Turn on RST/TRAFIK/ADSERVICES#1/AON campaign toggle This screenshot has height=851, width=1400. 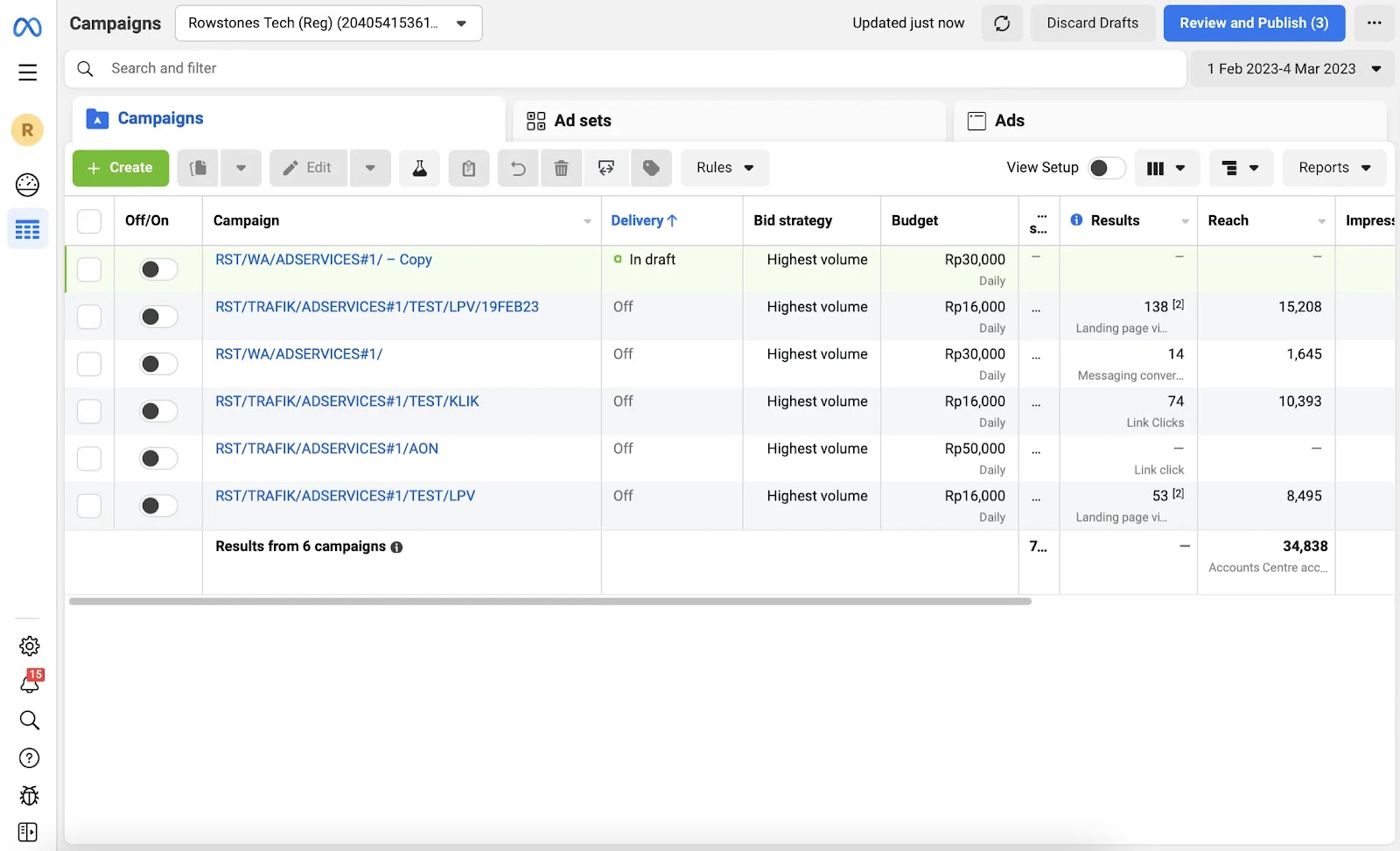[158, 458]
